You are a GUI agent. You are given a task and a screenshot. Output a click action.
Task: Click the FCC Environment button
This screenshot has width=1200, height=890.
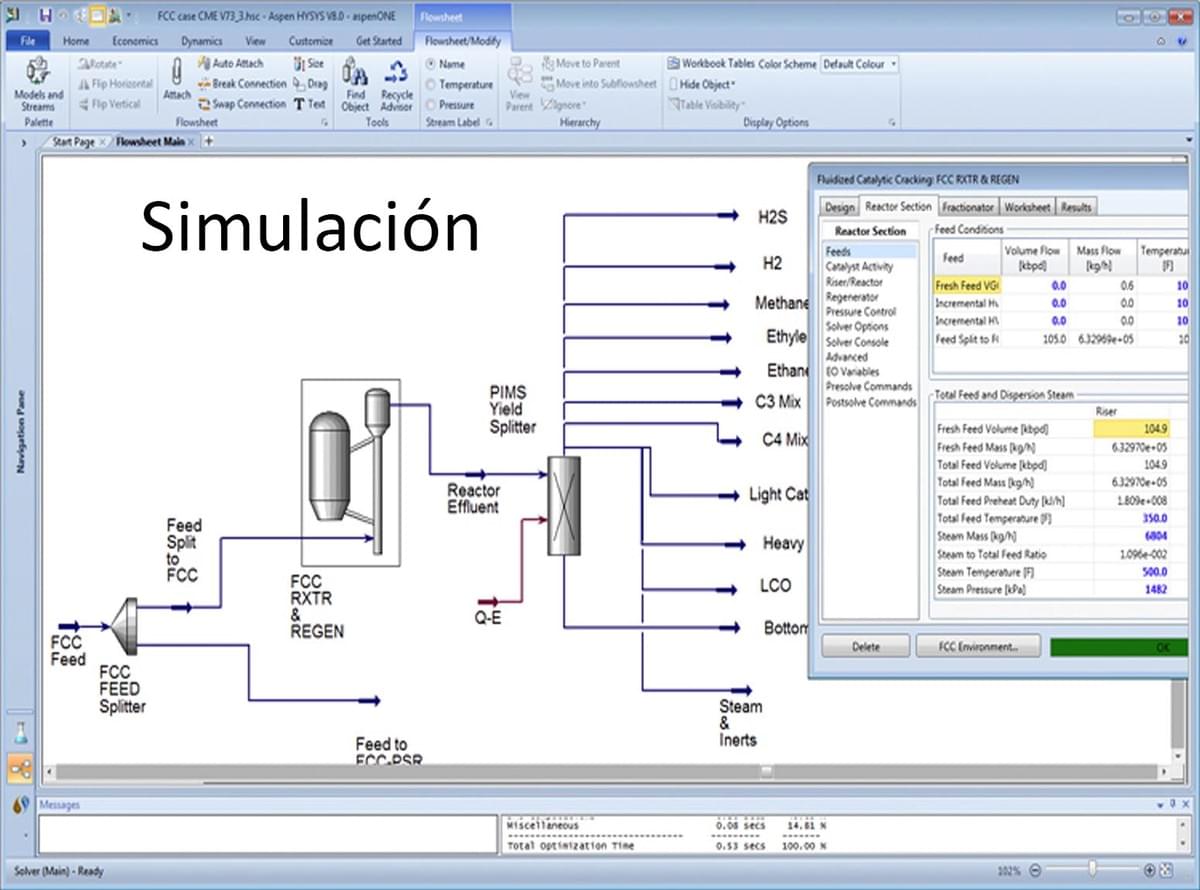point(978,646)
